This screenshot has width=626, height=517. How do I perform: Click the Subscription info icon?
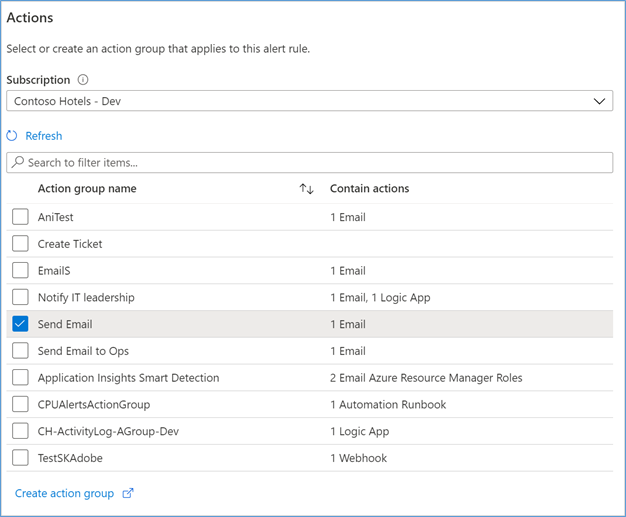point(83,80)
